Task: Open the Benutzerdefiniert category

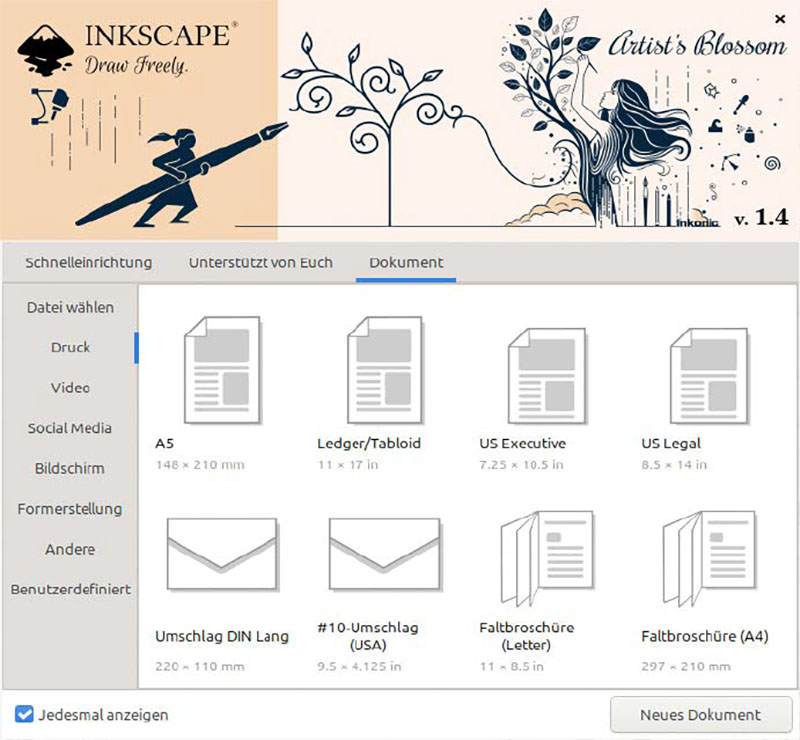Action: [70, 589]
